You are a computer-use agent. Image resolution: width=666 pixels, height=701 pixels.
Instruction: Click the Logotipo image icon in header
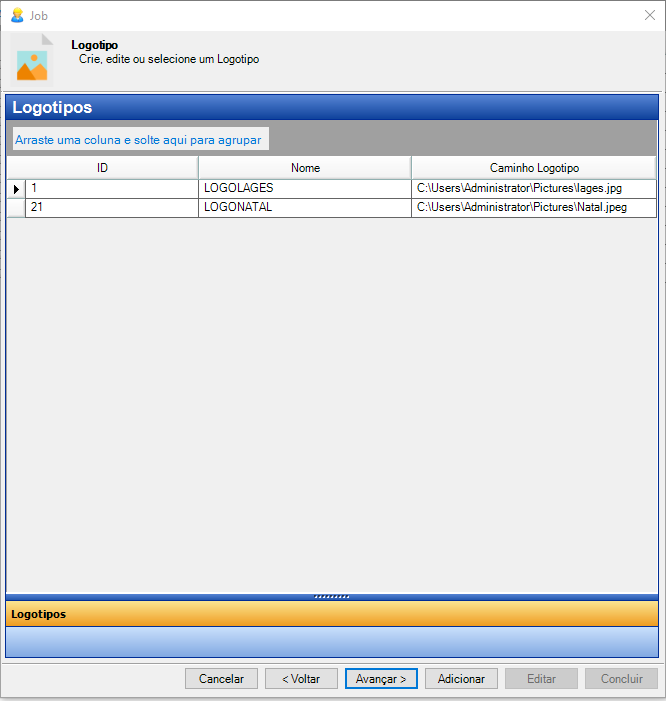coord(32,60)
